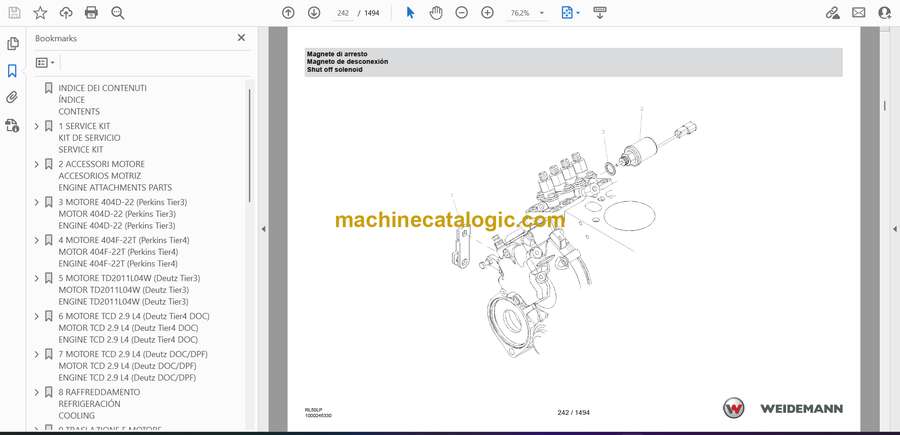Expand the 4 MOTORE 404F-22T bookmark
Image resolution: width=900 pixels, height=435 pixels.
37,240
